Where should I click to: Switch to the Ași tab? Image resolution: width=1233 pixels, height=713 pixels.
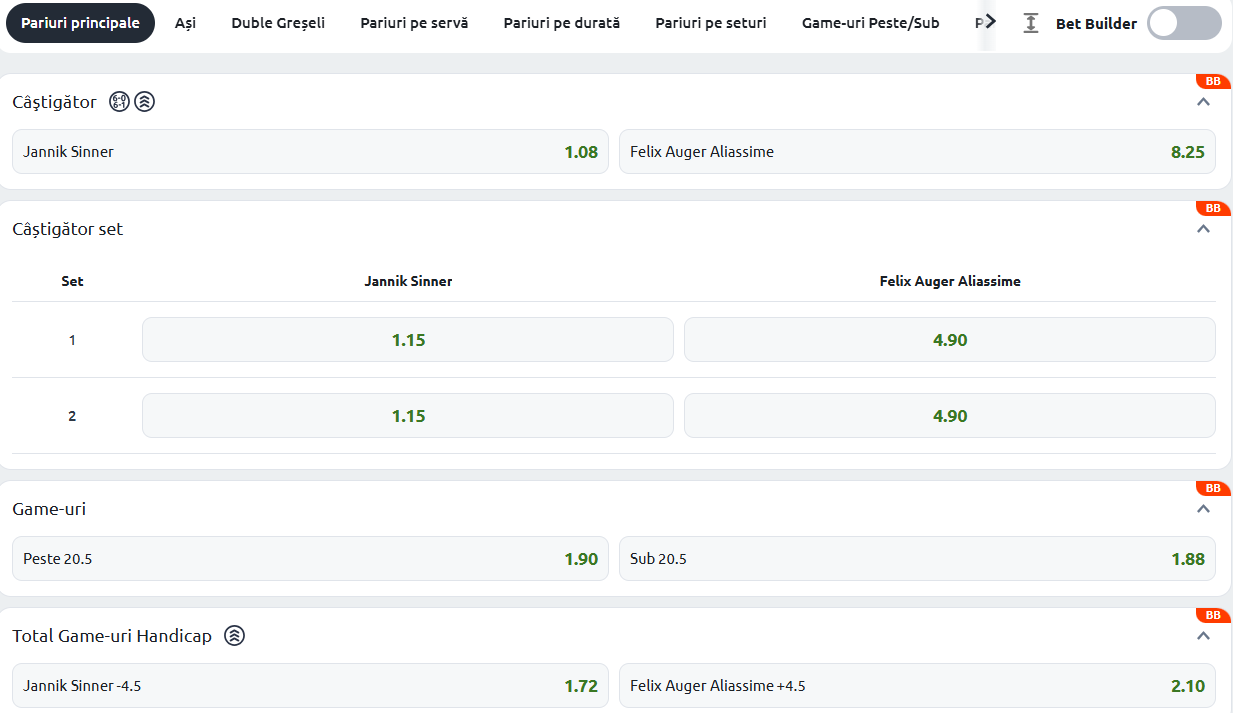185,23
